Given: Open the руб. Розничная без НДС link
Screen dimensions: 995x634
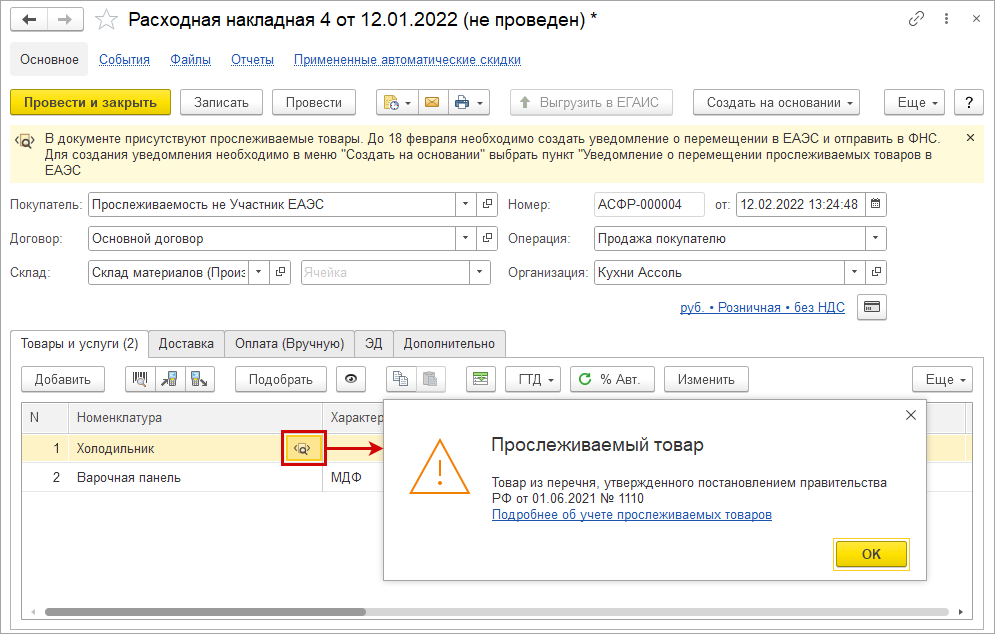Looking at the screenshot, I should point(762,307).
